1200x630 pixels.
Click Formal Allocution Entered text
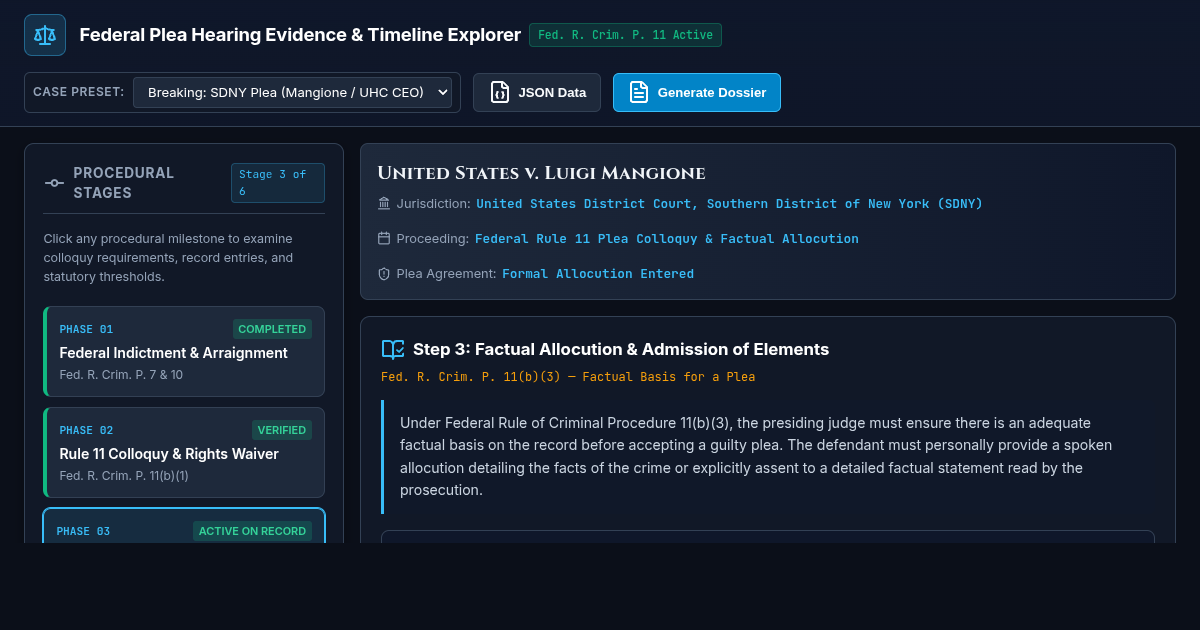coord(598,273)
